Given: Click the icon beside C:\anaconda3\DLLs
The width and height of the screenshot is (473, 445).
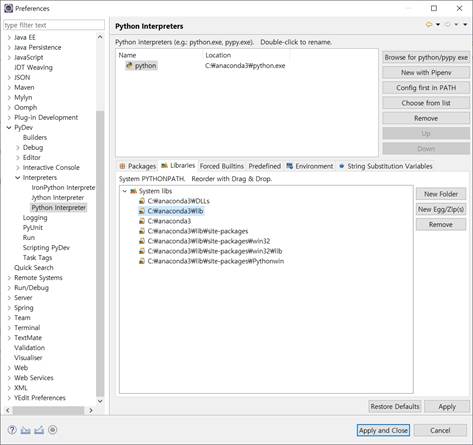Looking at the screenshot, I should pos(142,201).
